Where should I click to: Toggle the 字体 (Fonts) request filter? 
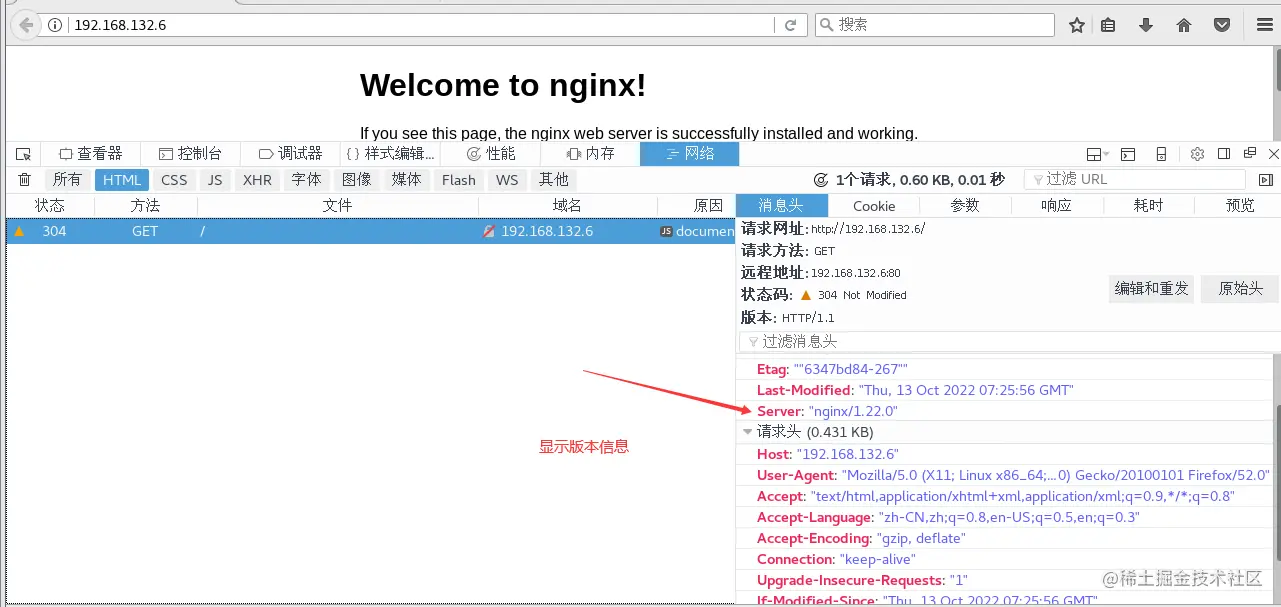[x=307, y=180]
